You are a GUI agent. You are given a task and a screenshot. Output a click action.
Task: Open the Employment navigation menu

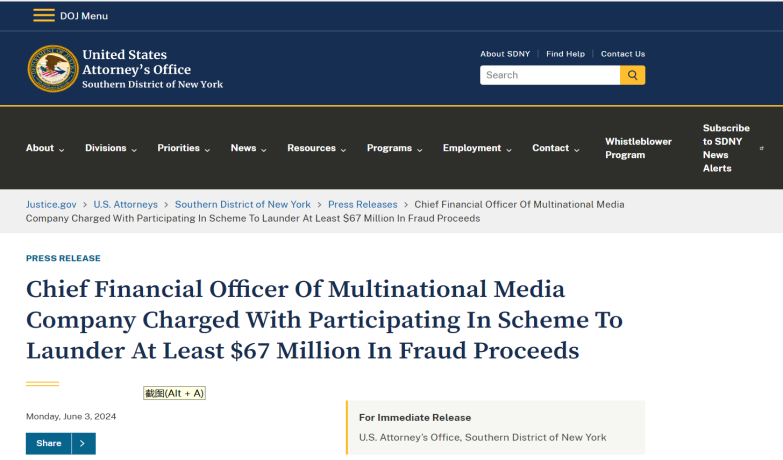coord(477,148)
